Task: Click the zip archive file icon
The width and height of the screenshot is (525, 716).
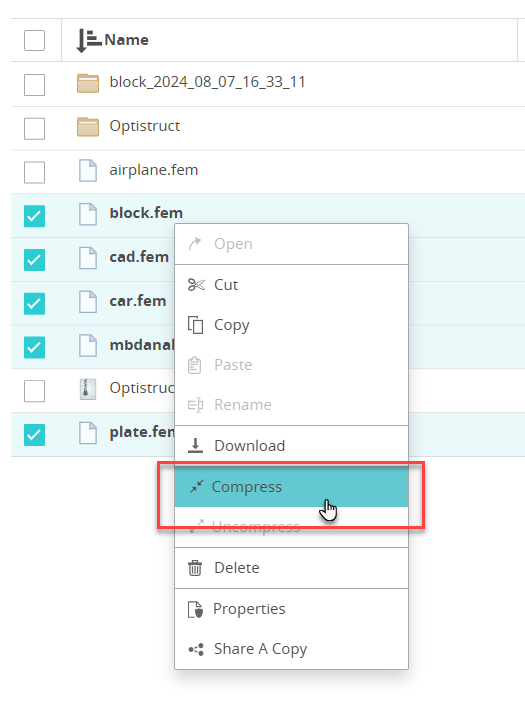Action: click(x=88, y=389)
